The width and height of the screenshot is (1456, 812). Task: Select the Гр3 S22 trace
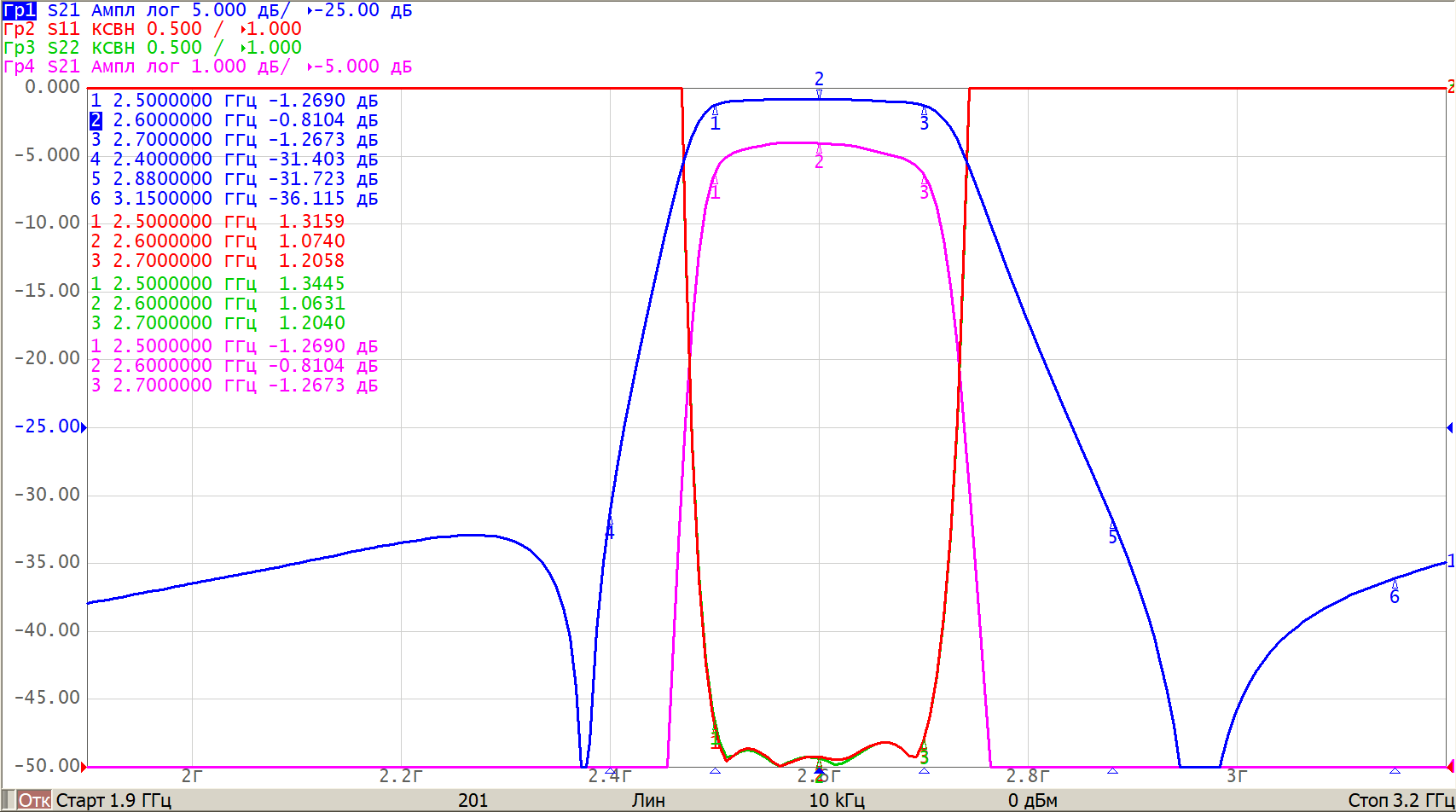click(19, 48)
